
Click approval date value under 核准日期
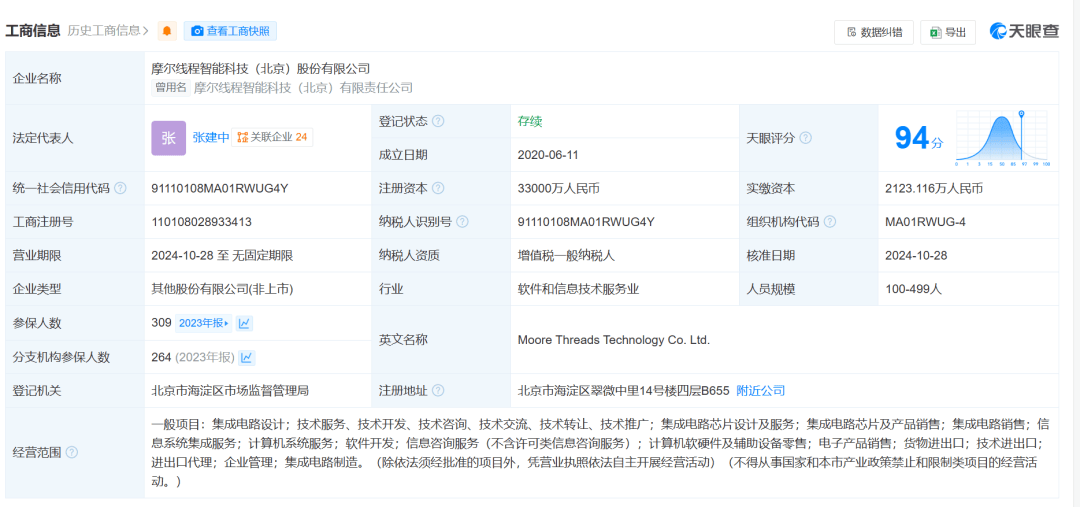916,256
